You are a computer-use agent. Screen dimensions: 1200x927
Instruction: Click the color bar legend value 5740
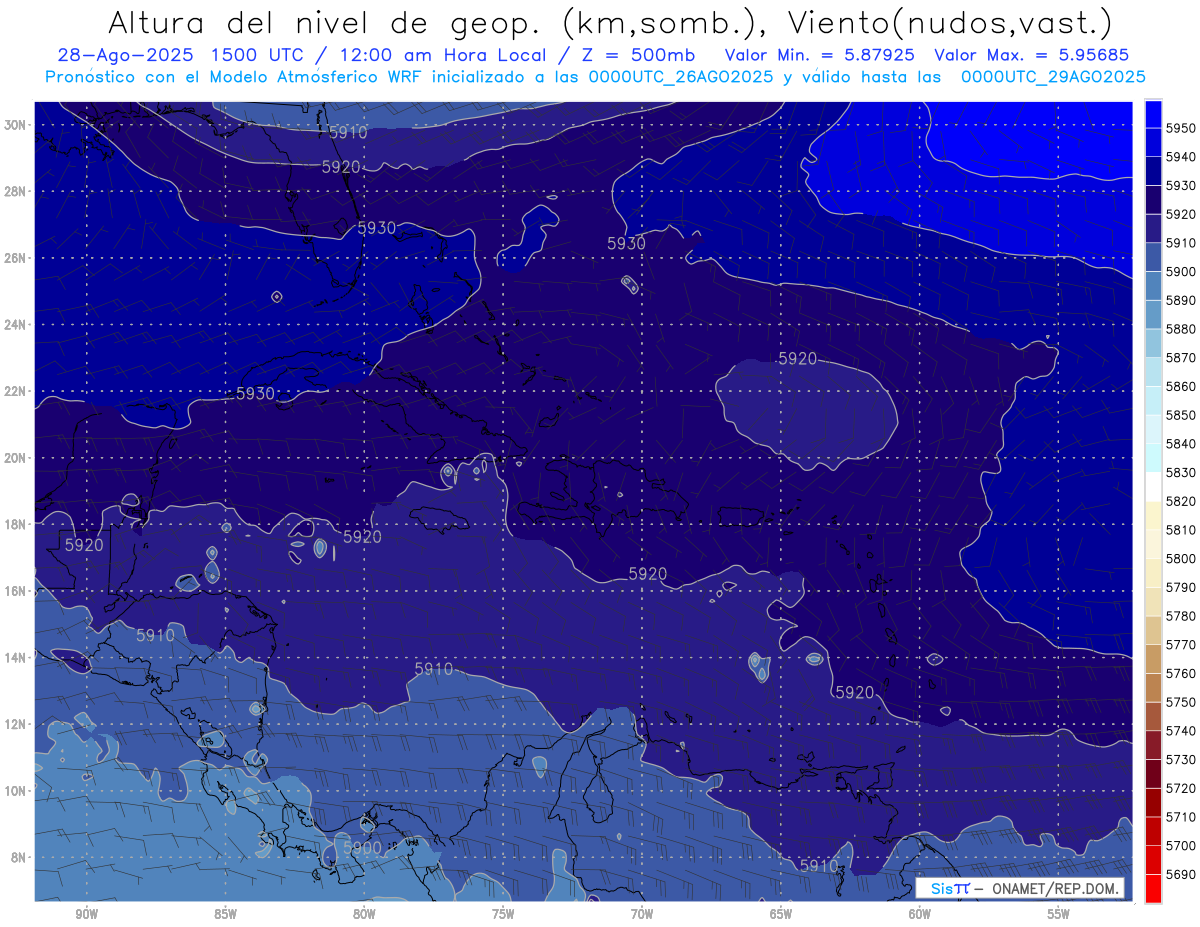click(x=1180, y=731)
